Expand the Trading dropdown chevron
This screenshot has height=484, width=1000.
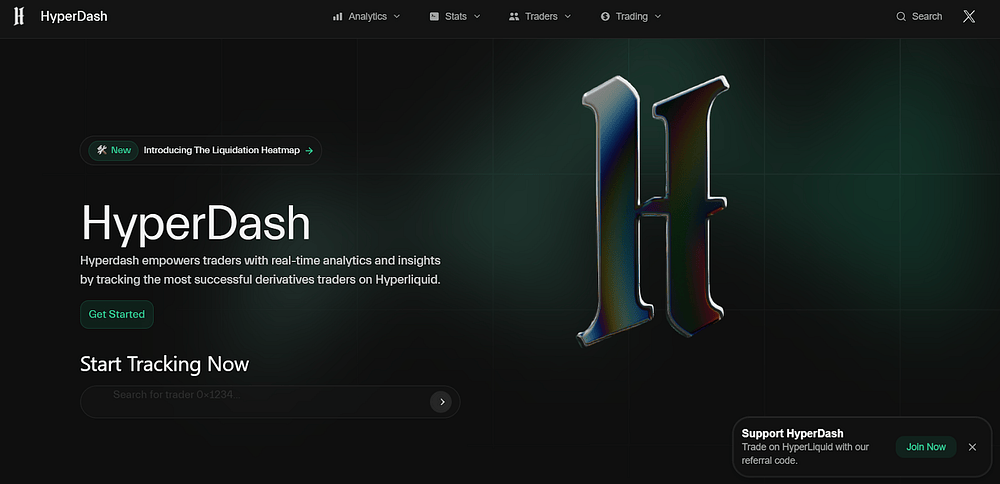click(x=657, y=17)
